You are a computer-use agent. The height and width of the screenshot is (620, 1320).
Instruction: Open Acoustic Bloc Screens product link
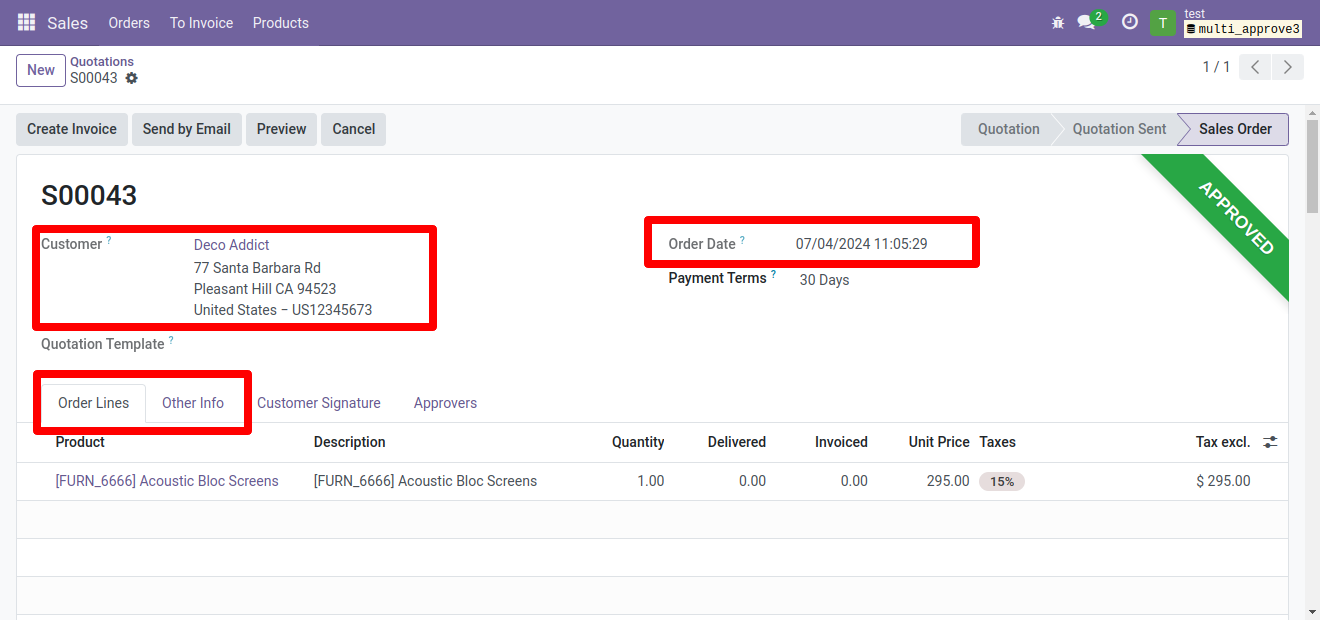pos(167,481)
